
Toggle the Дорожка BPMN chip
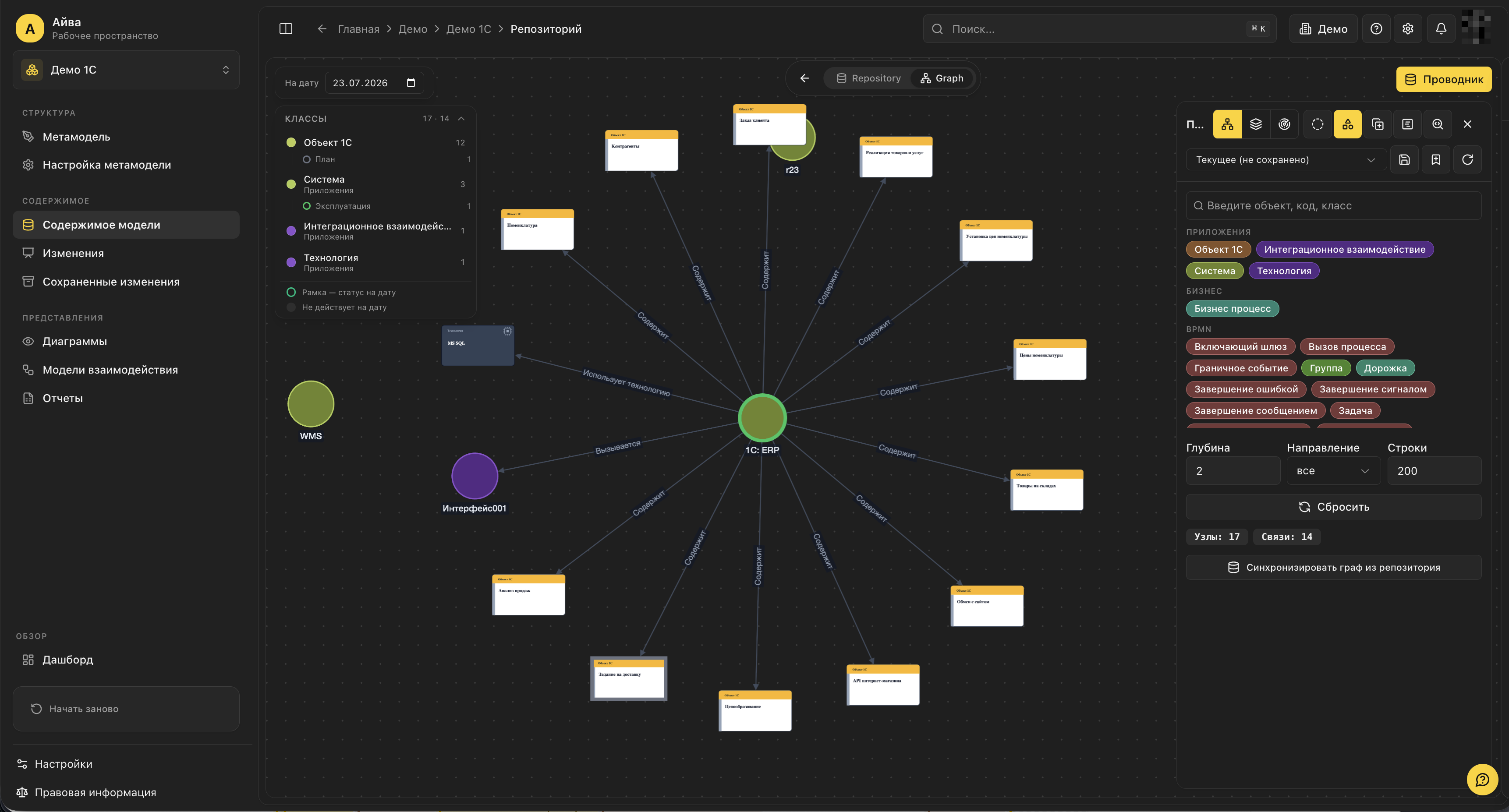tap(1385, 368)
